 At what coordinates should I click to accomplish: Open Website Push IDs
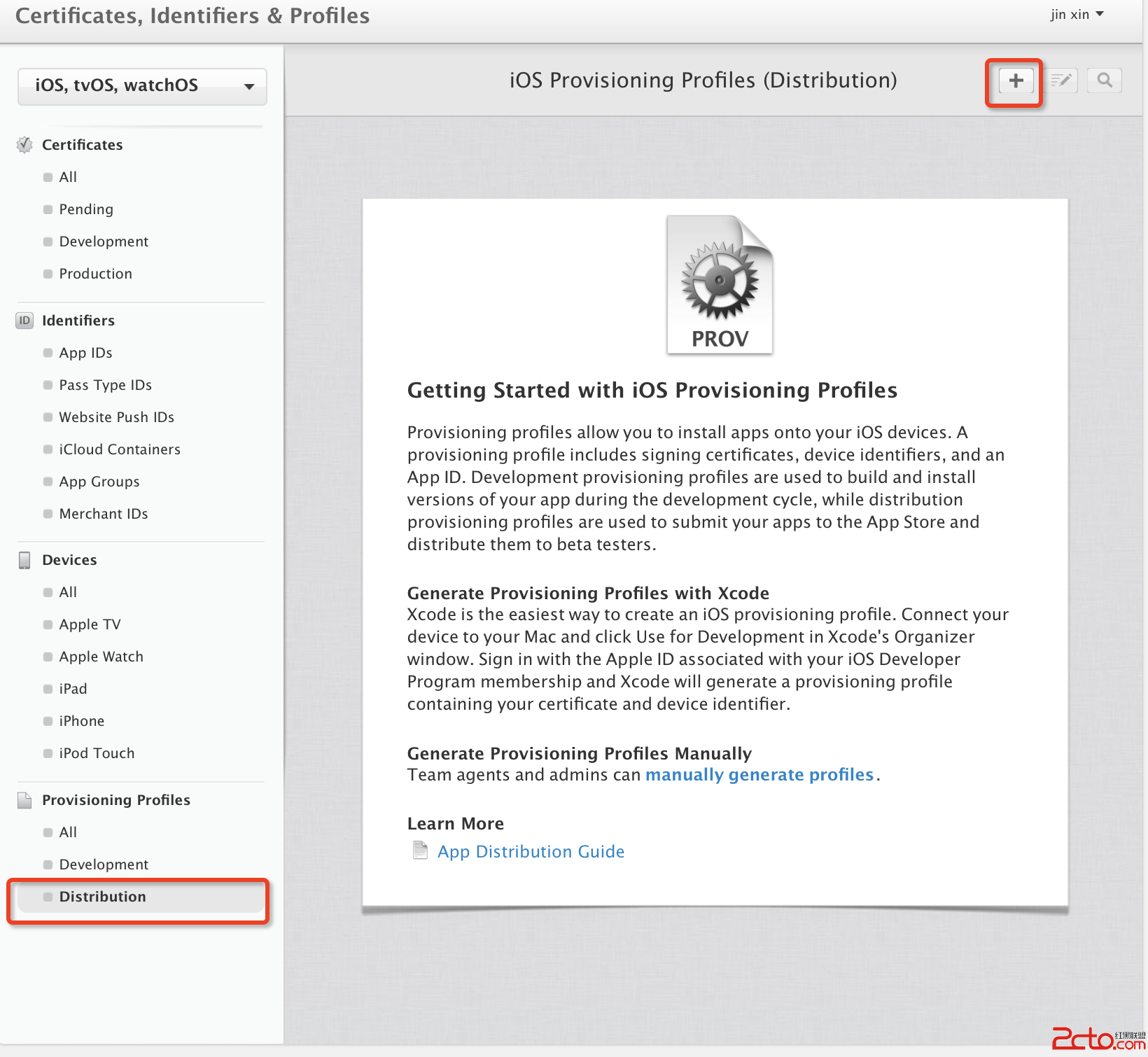[x=116, y=417]
